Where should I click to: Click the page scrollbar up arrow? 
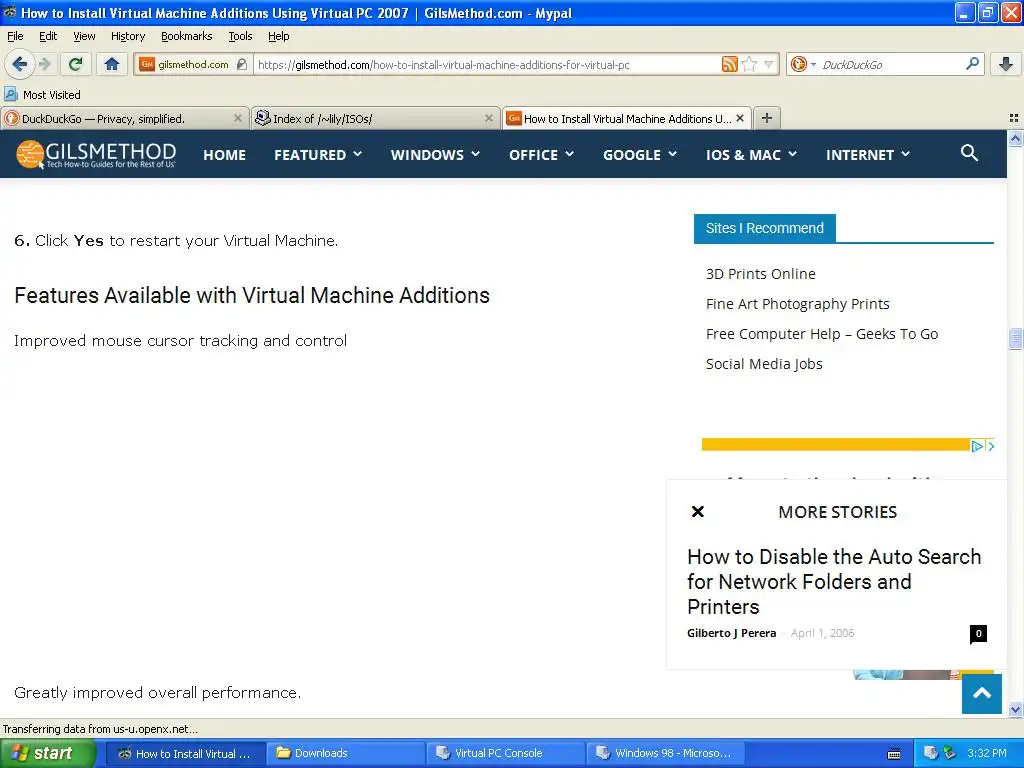[x=1015, y=138]
